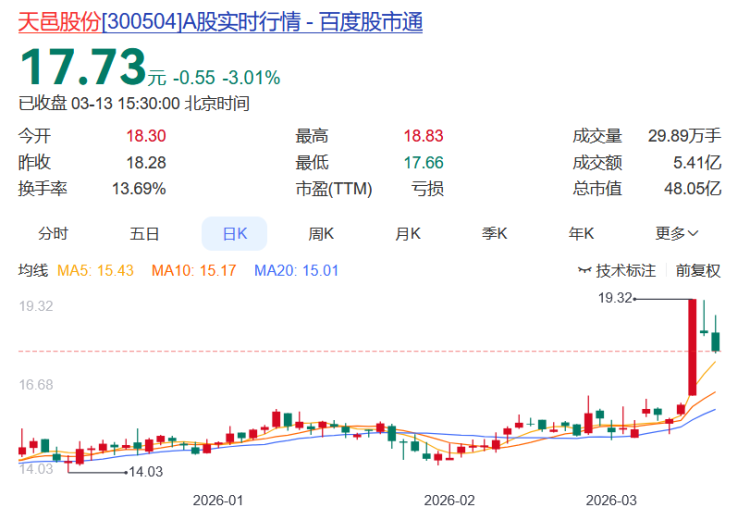Click the -3.01% change value
Viewport: 750px width, 520px height.
click(x=251, y=77)
